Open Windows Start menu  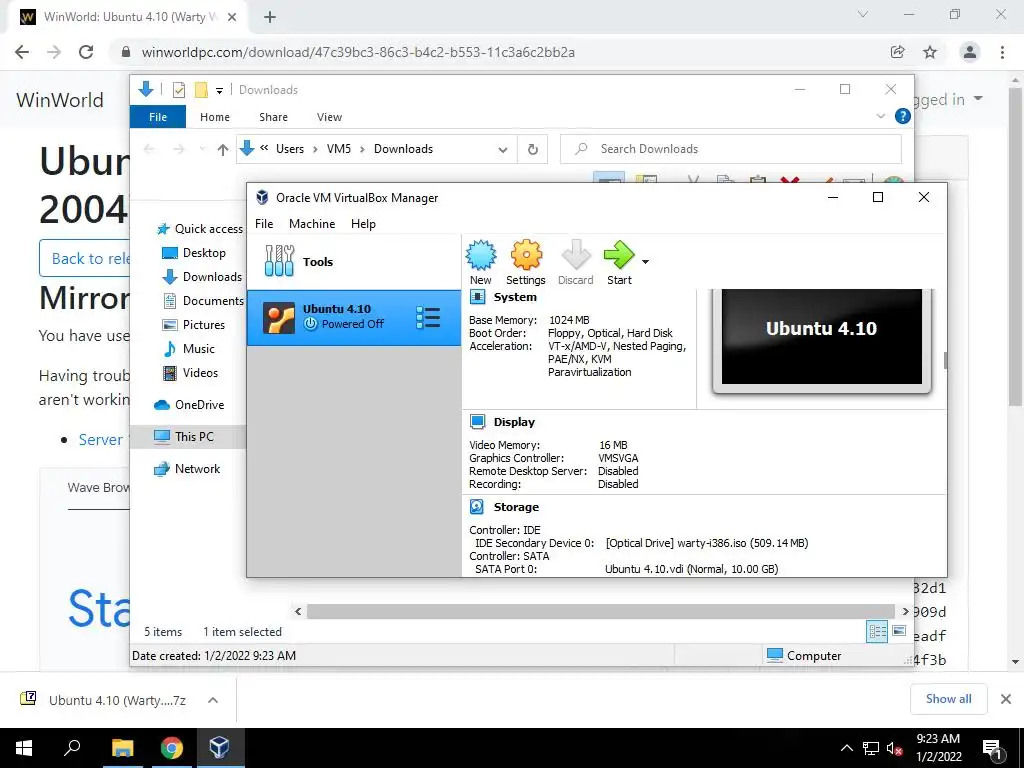24,748
